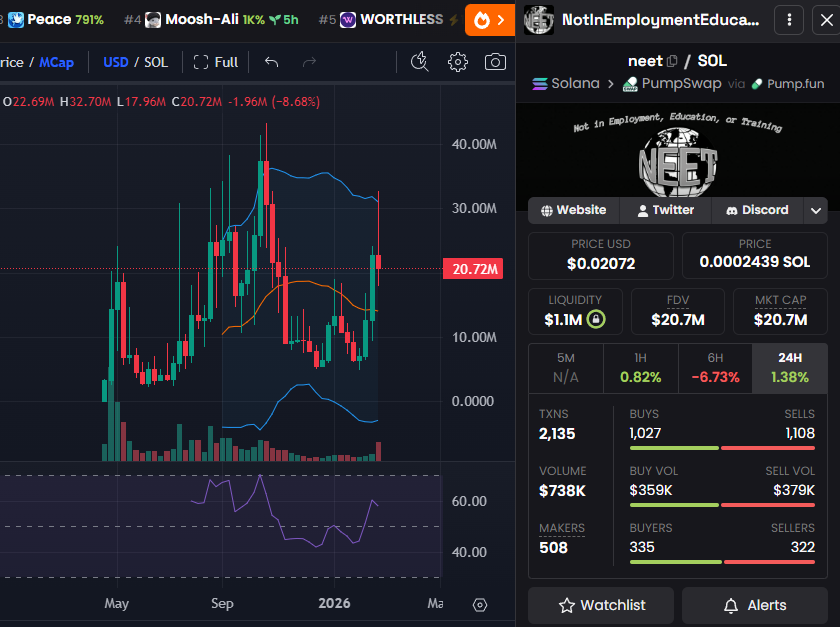The height and width of the screenshot is (627, 840).
Task: Click the TXNS 2,135 value
Action: (x=557, y=434)
